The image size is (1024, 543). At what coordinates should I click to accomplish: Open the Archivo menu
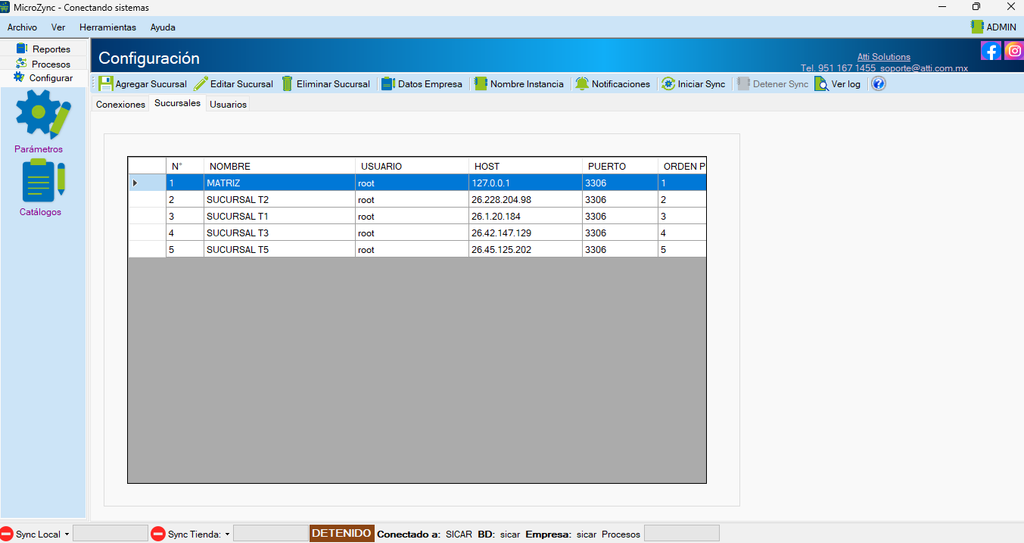(x=22, y=27)
